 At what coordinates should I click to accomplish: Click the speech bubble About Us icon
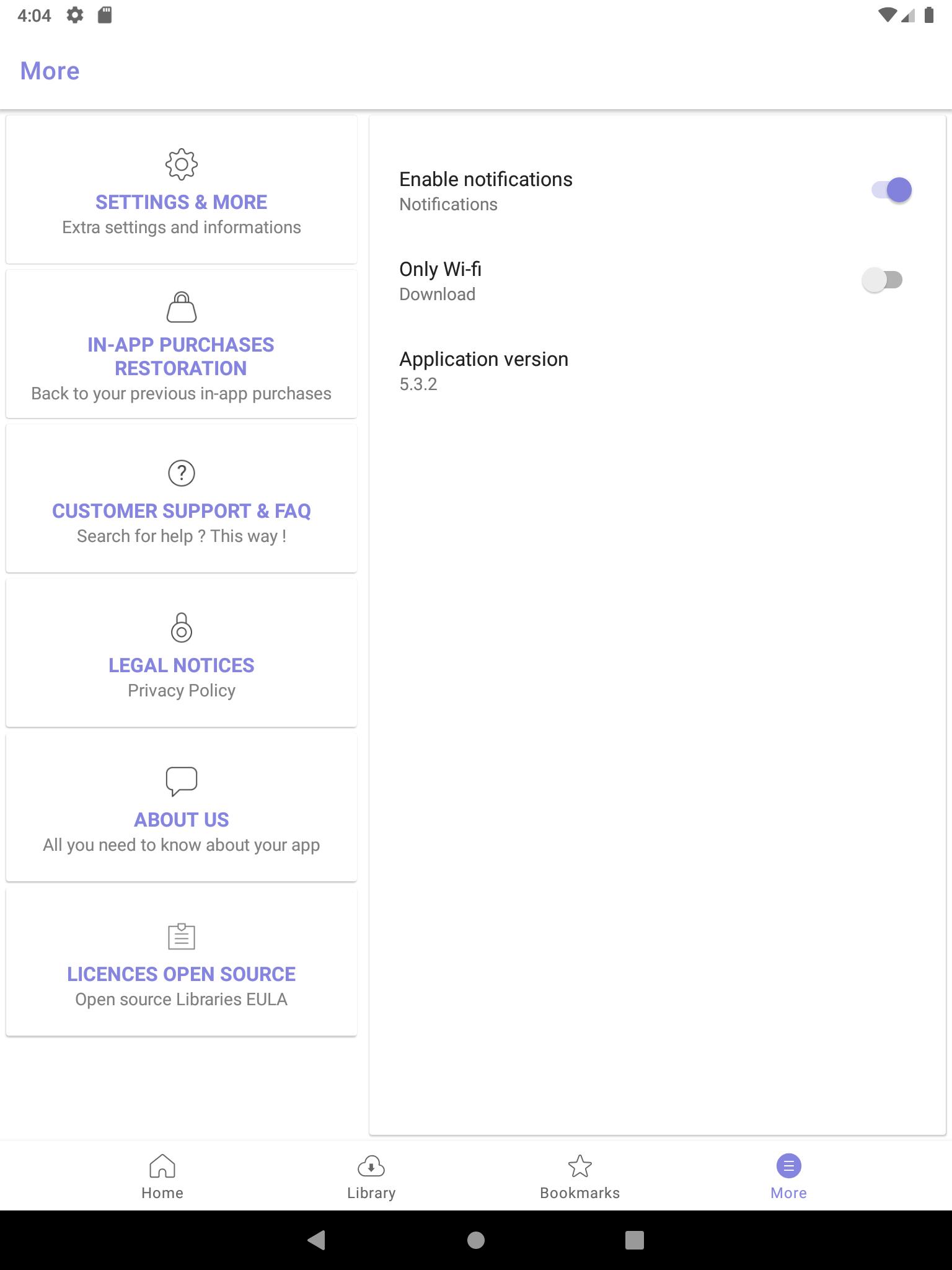(x=182, y=781)
